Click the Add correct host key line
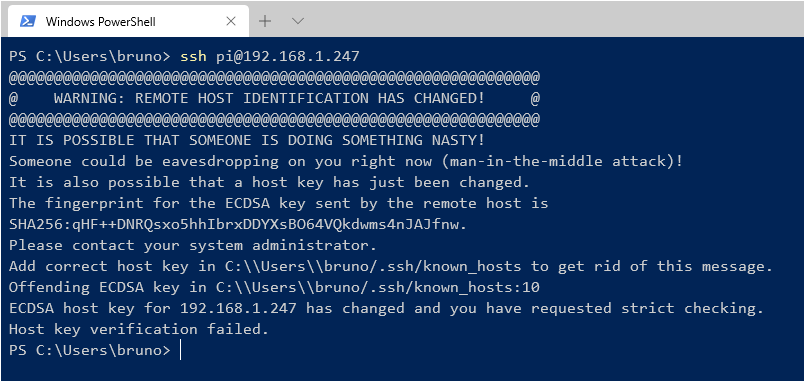The width and height of the screenshot is (804, 381). [x=391, y=267]
